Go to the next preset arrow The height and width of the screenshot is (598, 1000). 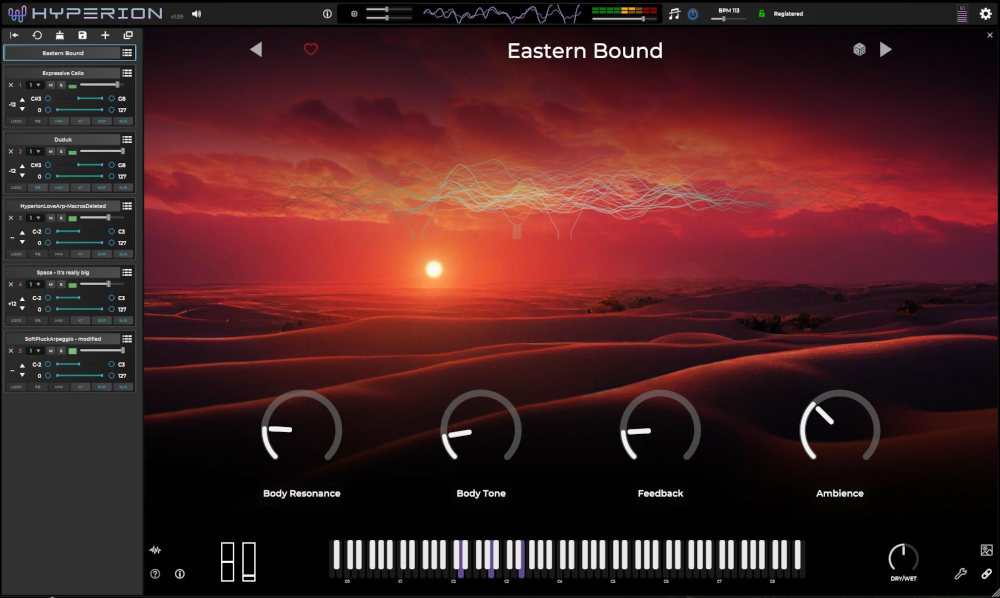[x=885, y=50]
